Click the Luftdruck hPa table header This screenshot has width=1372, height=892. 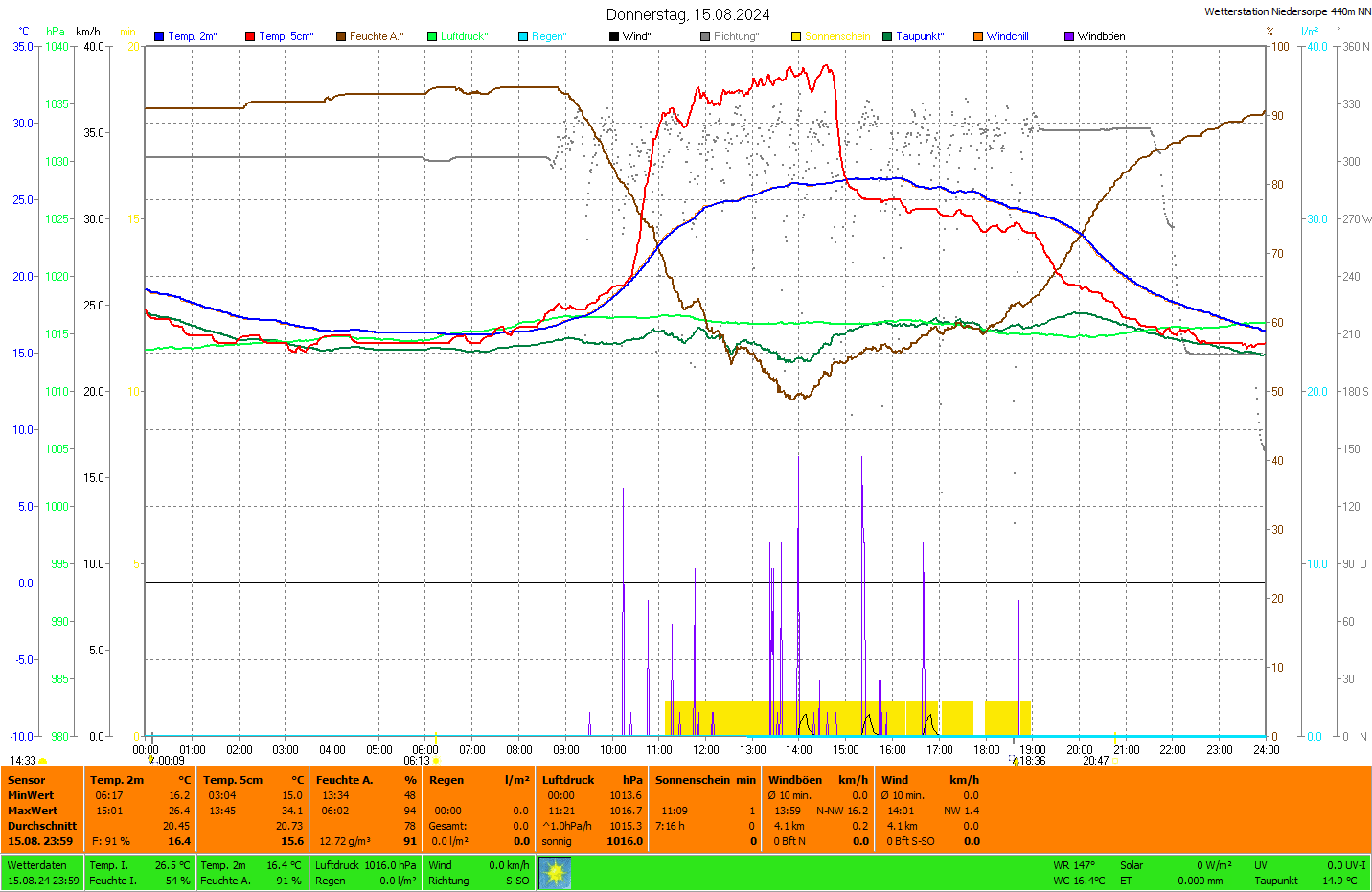tap(592, 780)
